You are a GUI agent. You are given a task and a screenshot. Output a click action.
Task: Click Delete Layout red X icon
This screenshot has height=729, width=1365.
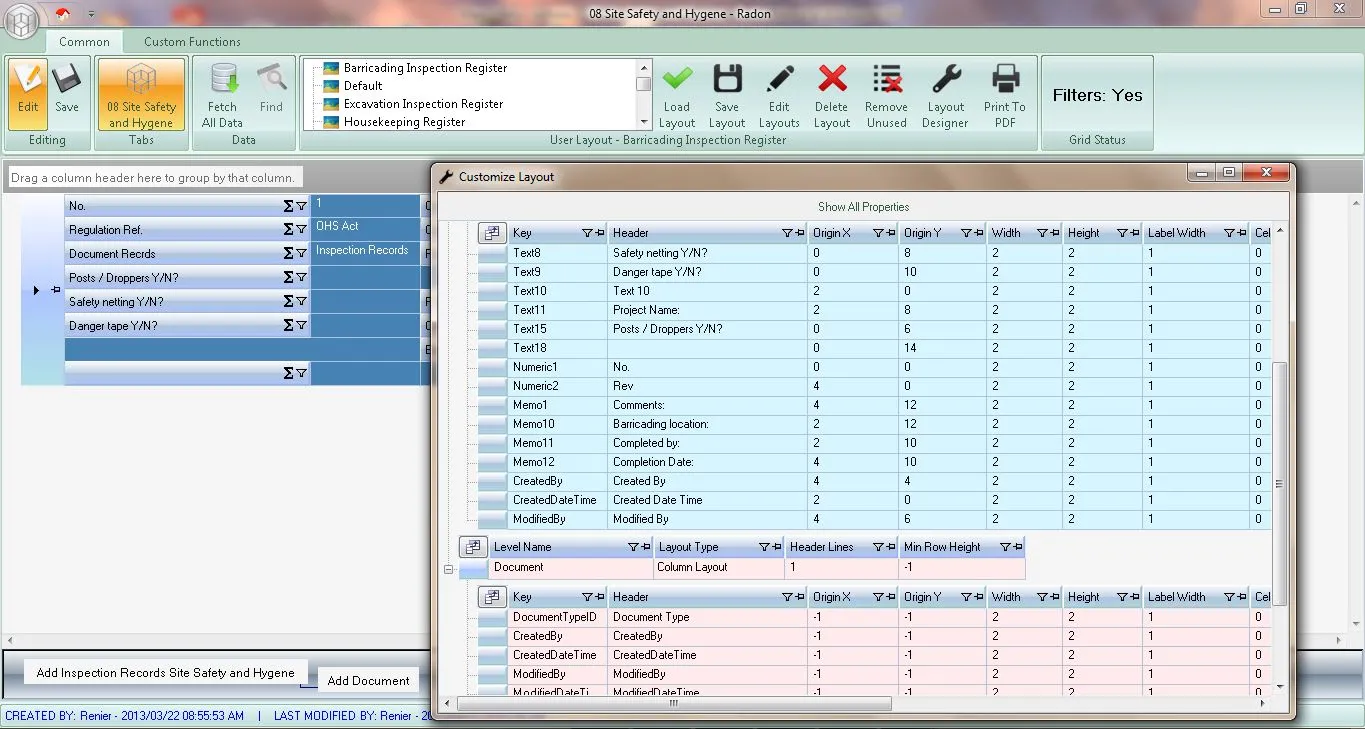click(832, 94)
